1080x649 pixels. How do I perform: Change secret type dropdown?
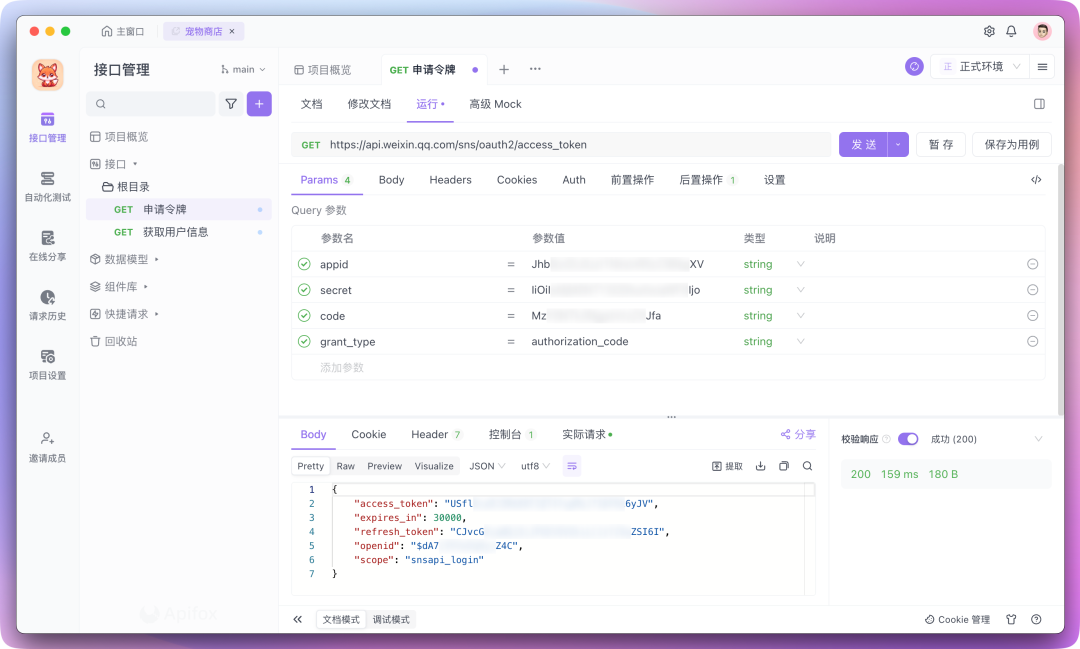800,290
